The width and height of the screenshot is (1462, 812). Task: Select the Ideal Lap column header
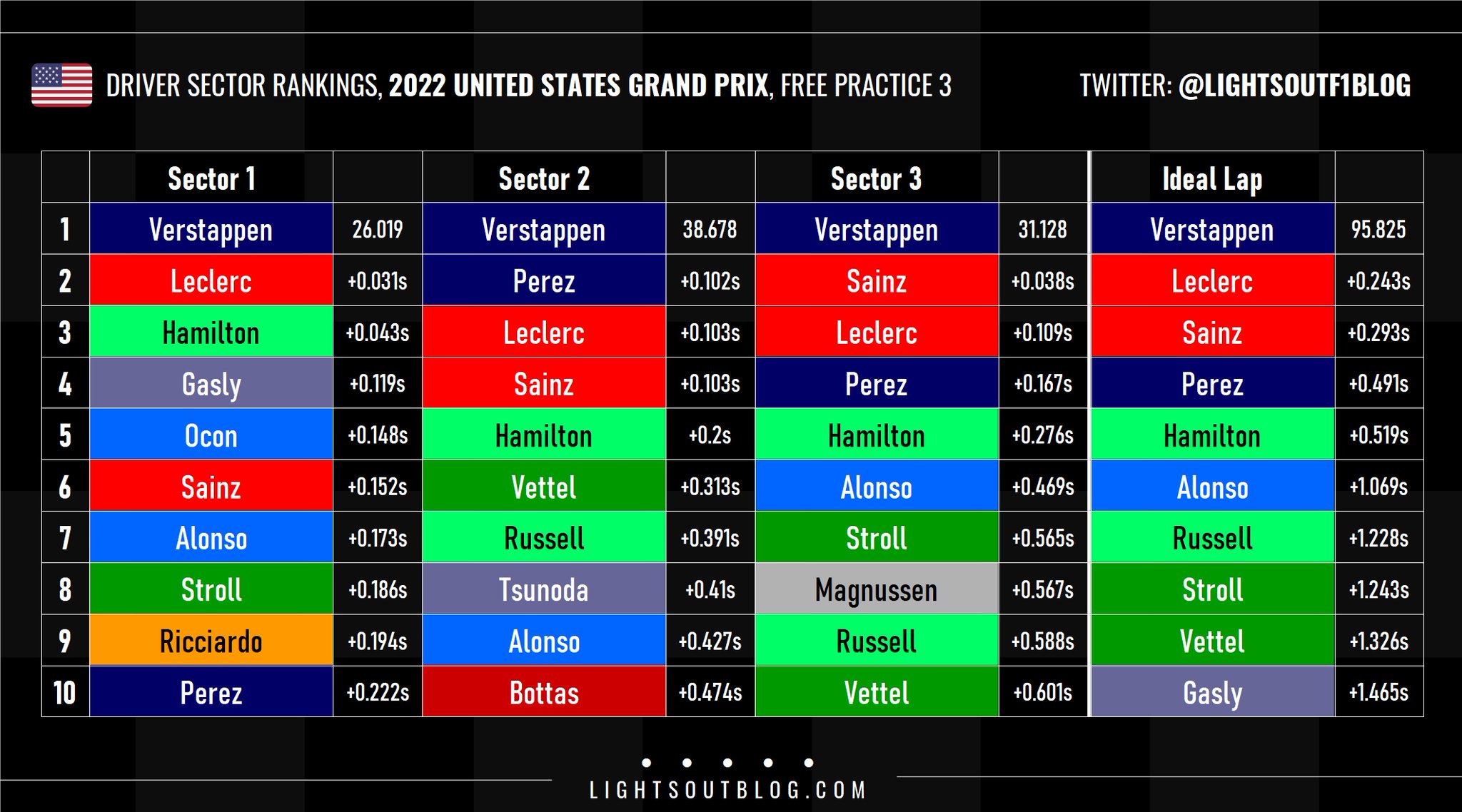pos(1212,178)
